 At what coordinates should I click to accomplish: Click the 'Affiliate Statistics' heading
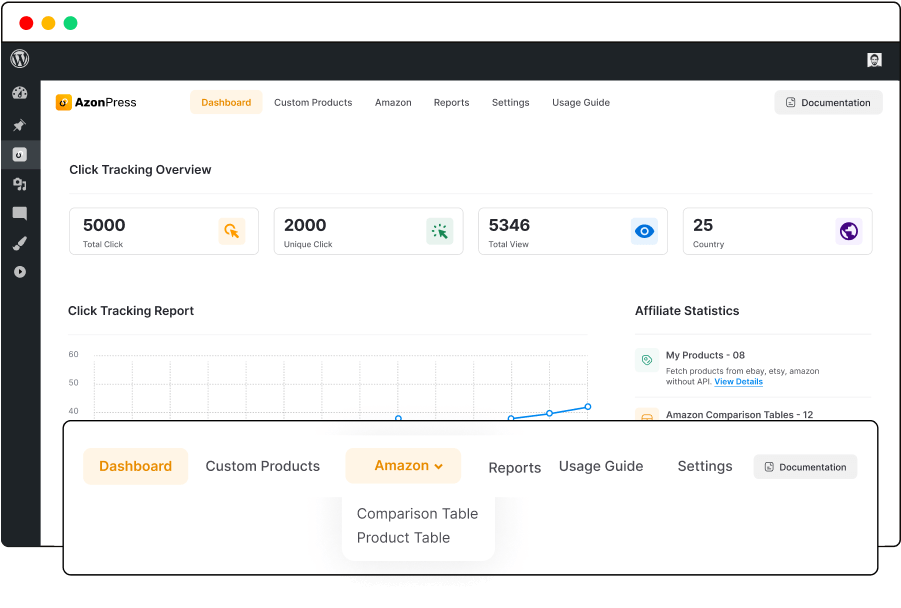coord(687,311)
